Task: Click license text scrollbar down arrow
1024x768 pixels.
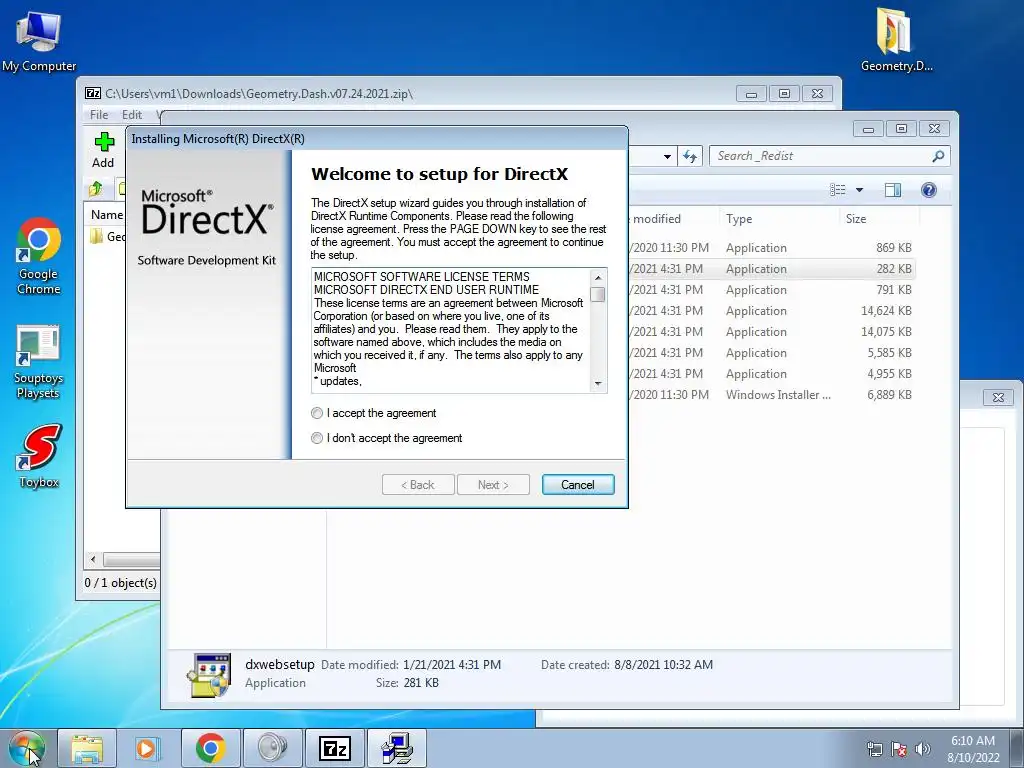Action: (598, 384)
